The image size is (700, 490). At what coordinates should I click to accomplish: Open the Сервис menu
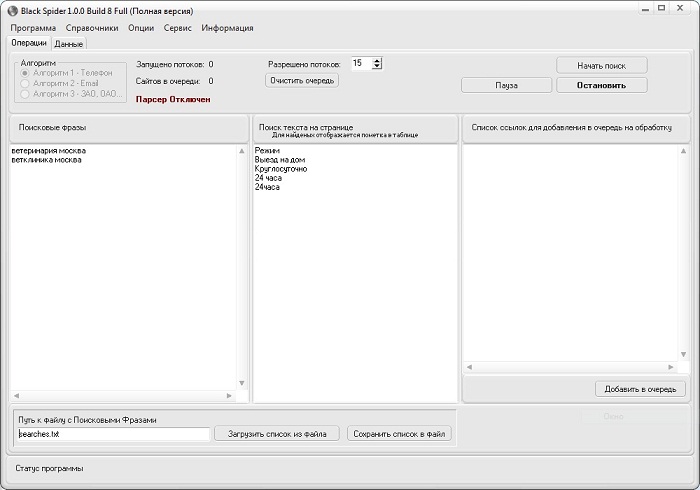pyautogui.click(x=178, y=28)
